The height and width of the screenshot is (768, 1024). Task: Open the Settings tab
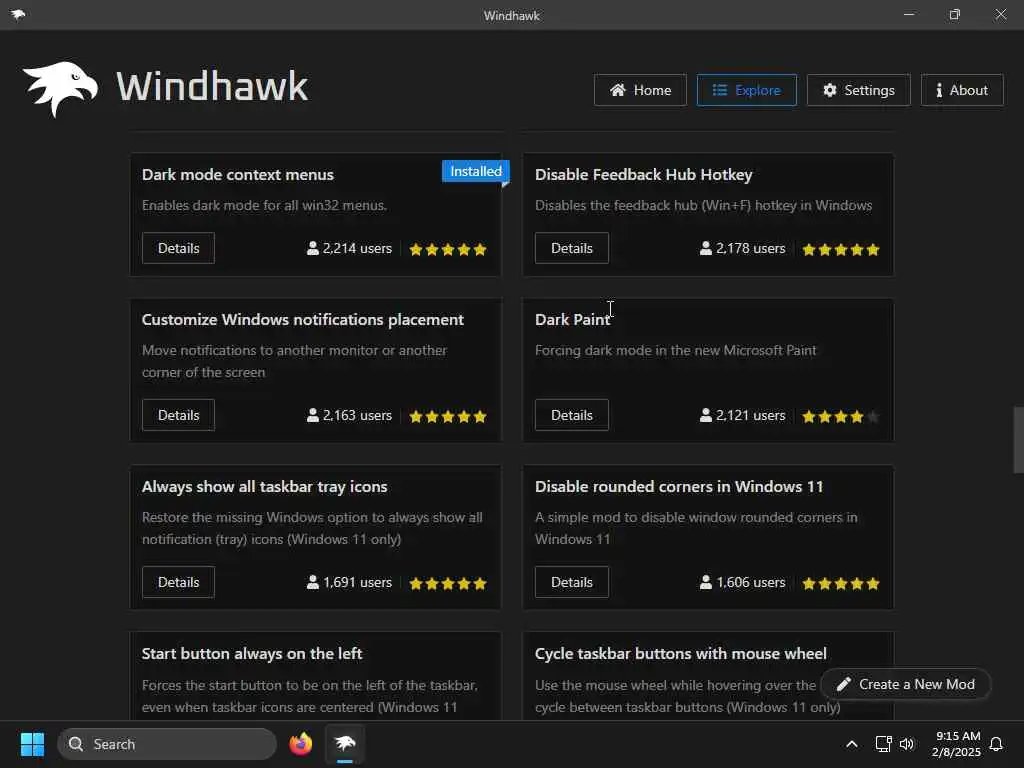(859, 90)
